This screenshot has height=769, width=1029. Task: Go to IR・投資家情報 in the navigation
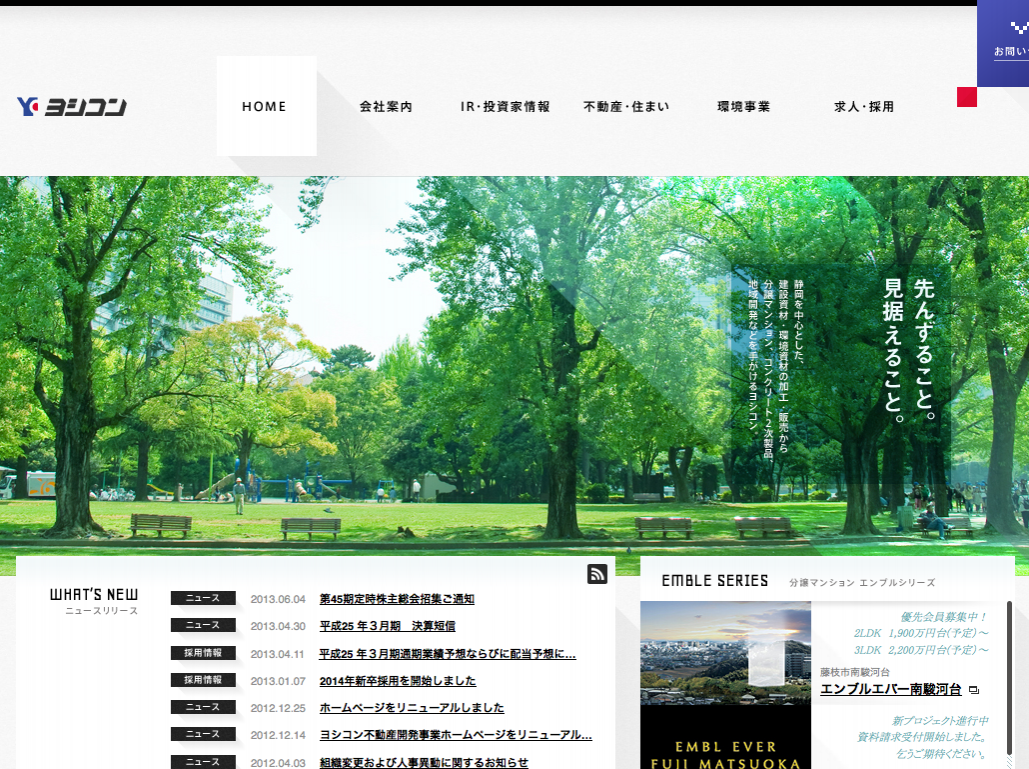(505, 107)
